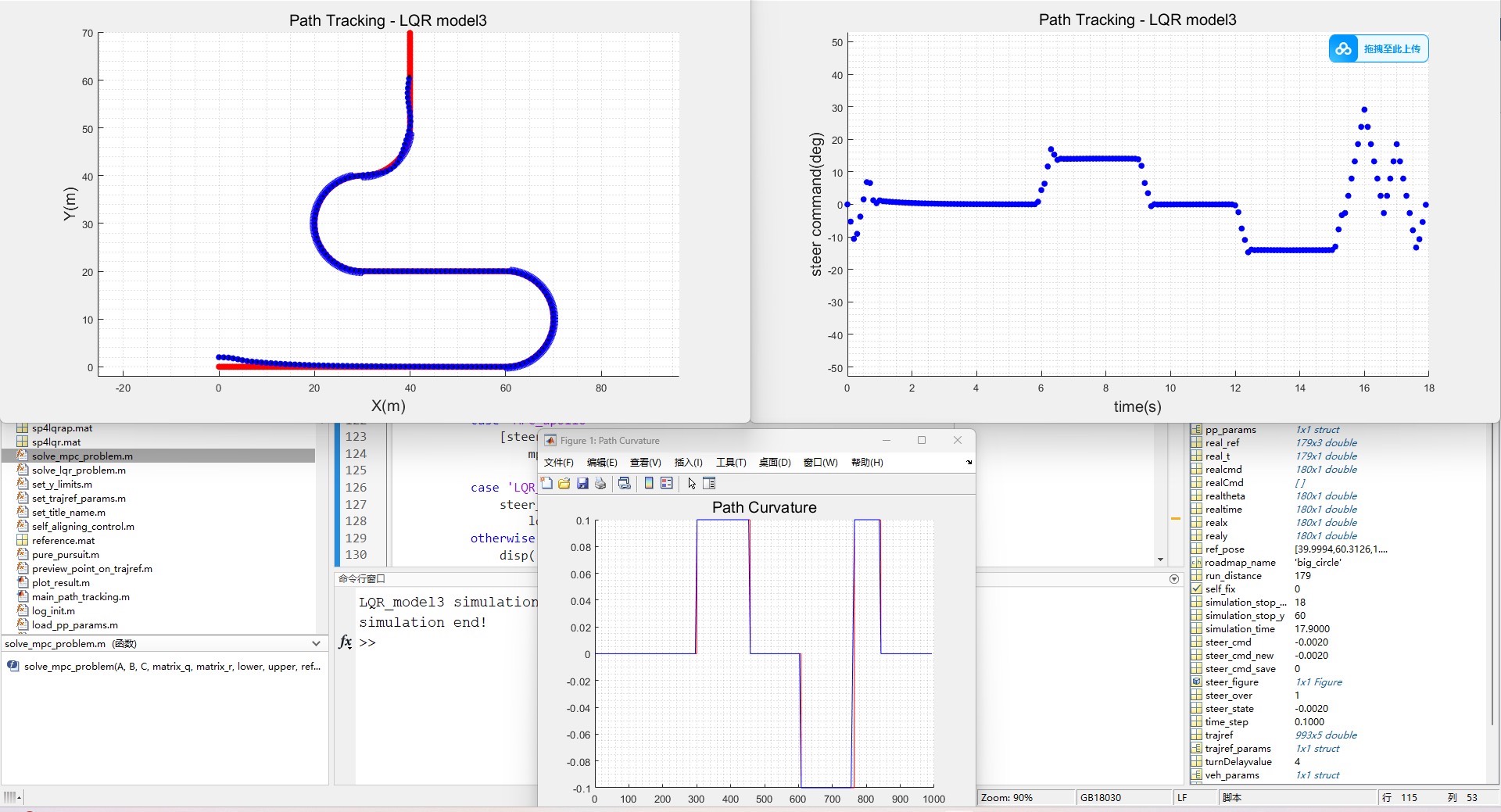Select self_aligning_control.m in file list
Screen dimensions: 1501x812
click(83, 527)
